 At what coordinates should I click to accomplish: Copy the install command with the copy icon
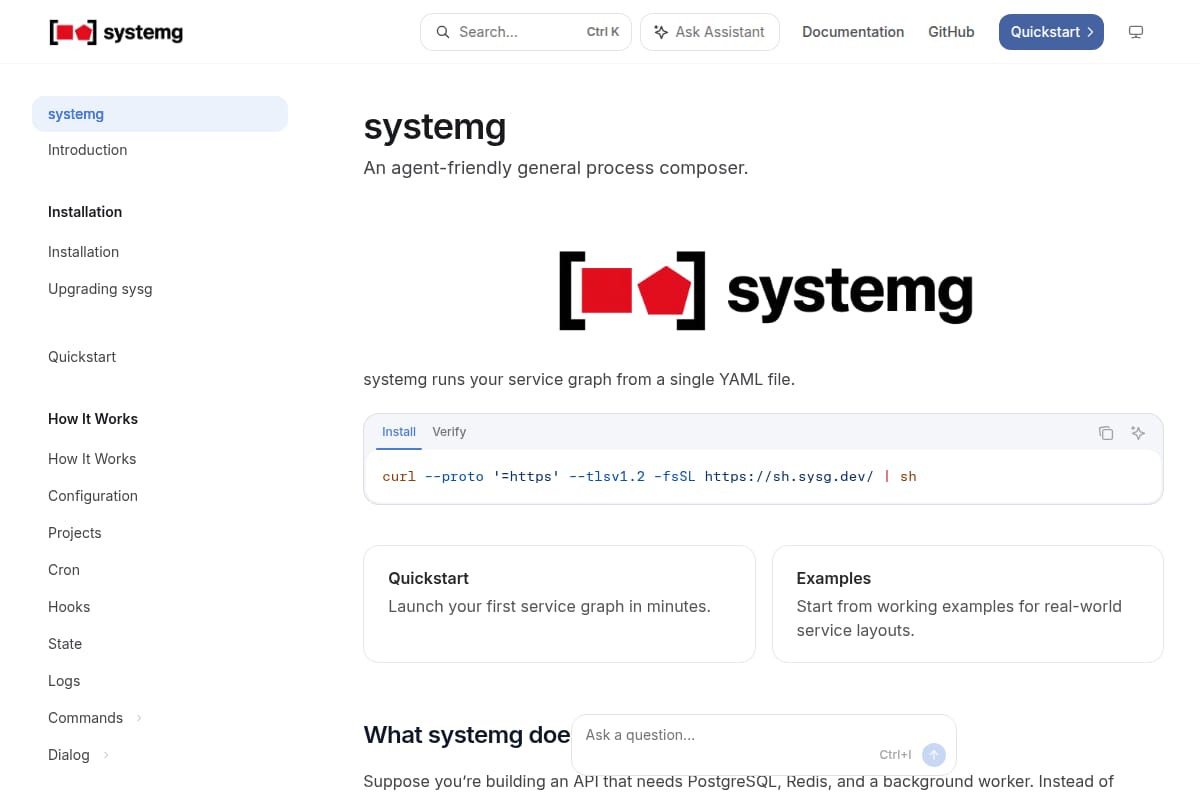click(x=1106, y=433)
